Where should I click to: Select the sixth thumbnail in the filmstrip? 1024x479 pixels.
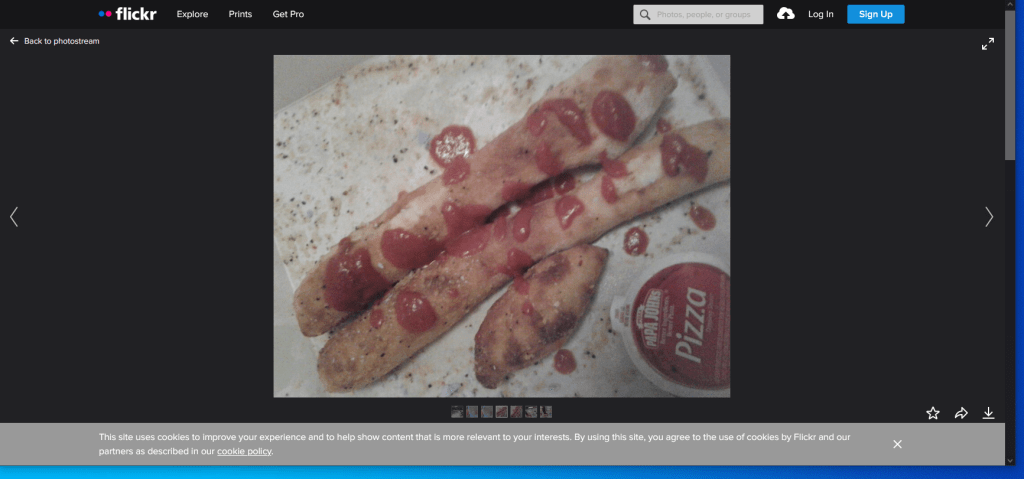(531, 412)
